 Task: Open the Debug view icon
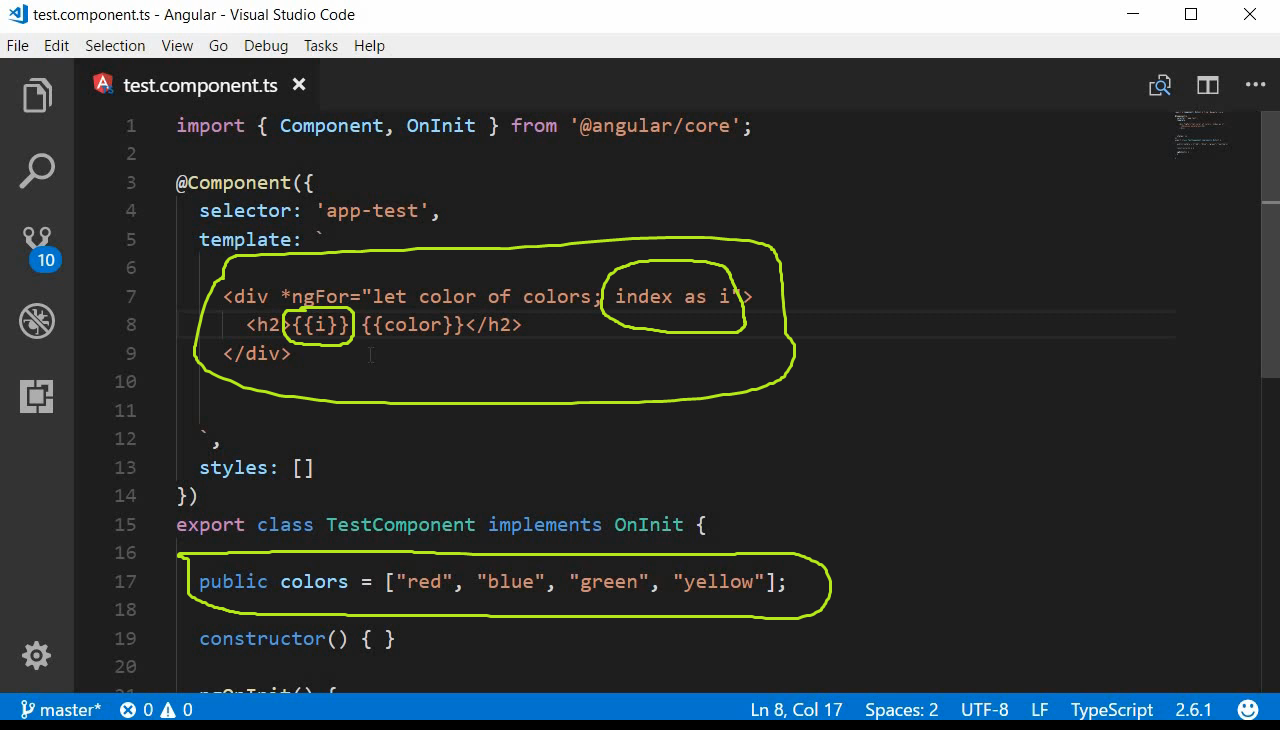pos(37,320)
